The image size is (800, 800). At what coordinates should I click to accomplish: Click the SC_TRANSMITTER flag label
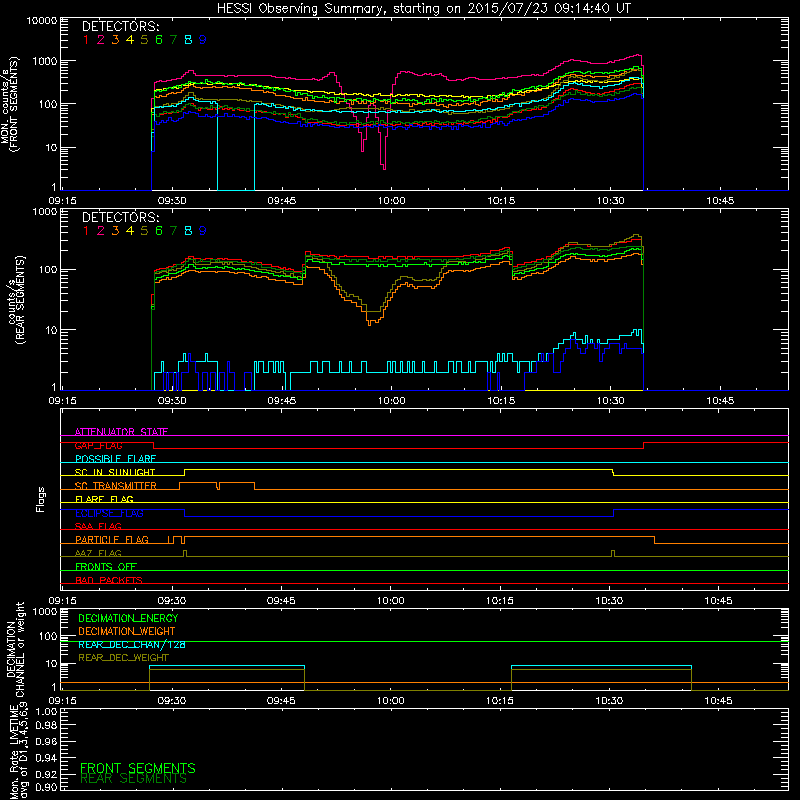coord(116,486)
